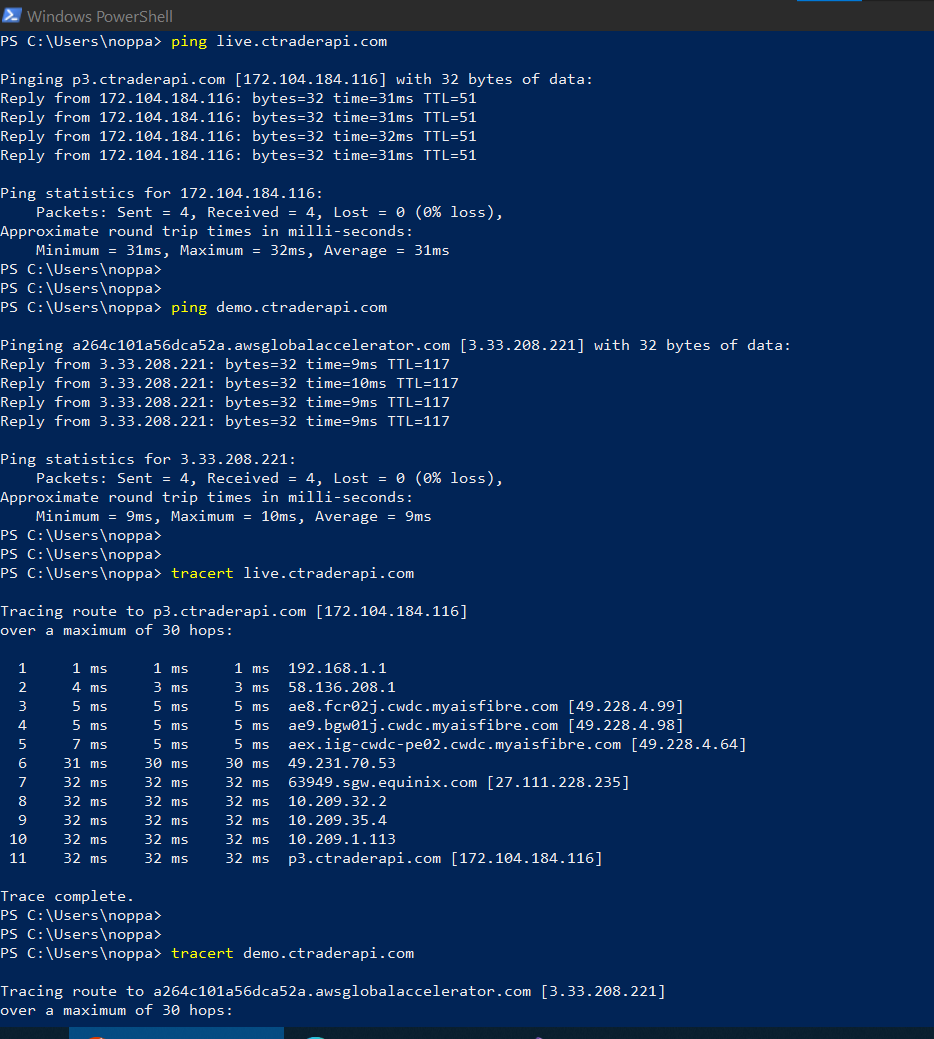Click the 'tracert live.ctraderapi.com' command

tap(292, 573)
